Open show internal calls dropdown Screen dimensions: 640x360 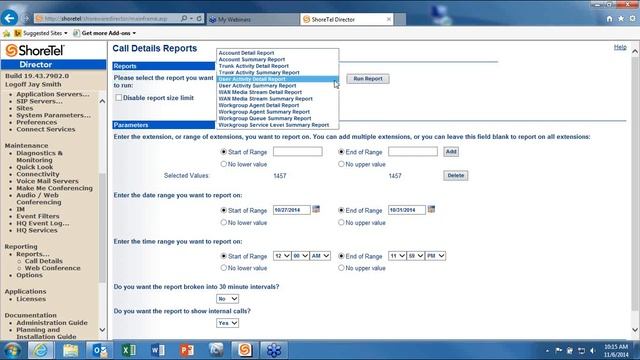click(227, 323)
